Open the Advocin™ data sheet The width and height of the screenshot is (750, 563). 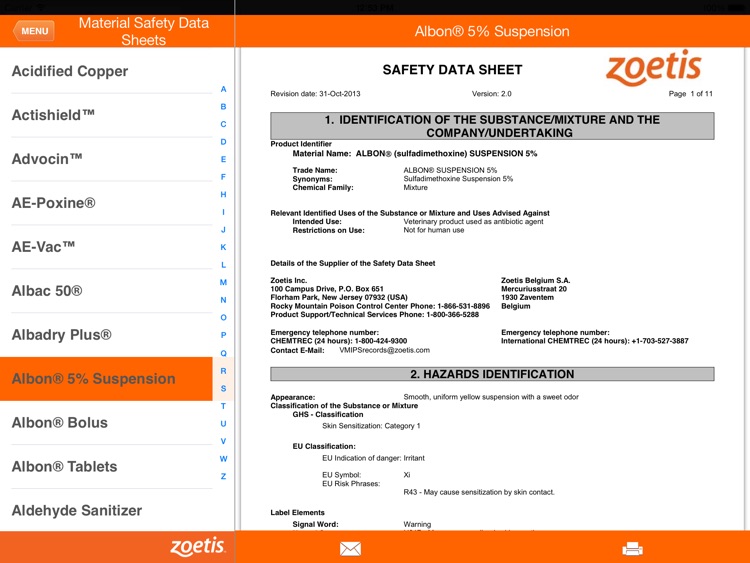click(x=106, y=159)
